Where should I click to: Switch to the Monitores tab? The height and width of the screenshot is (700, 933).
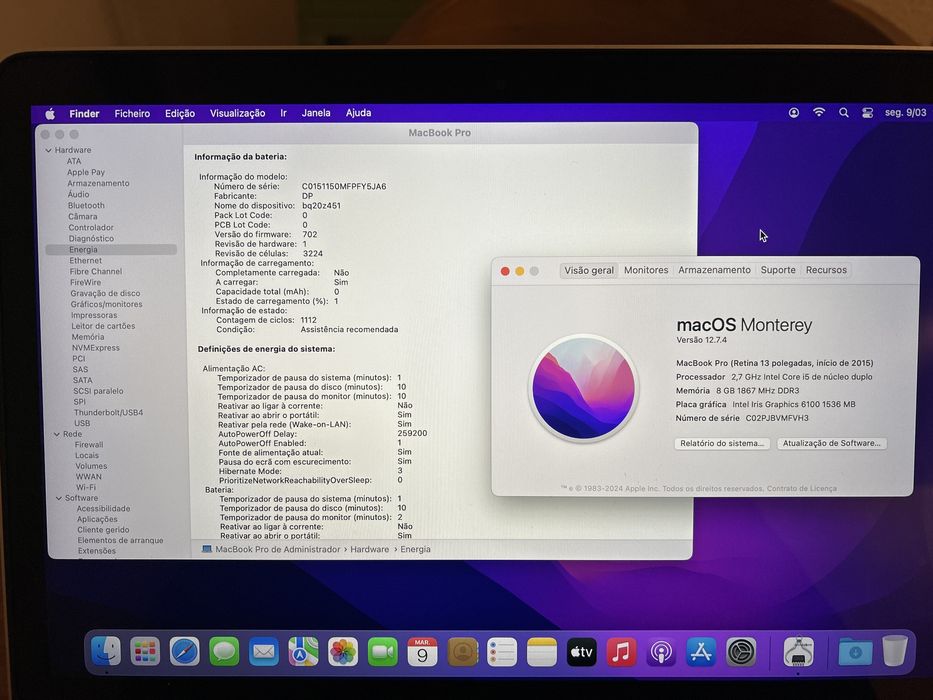click(x=646, y=270)
